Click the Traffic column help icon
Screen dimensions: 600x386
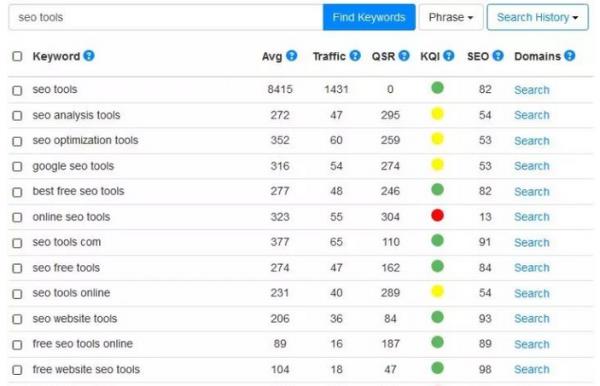[355, 56]
